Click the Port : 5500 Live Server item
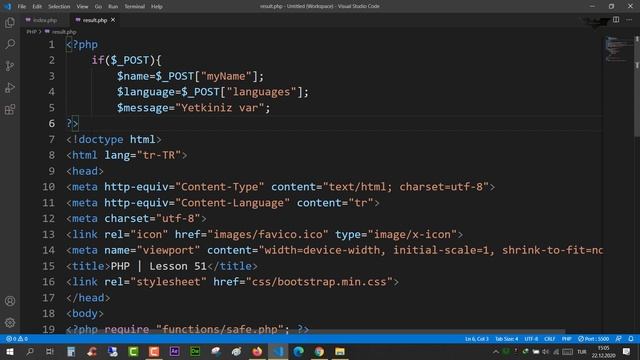 click(x=593, y=339)
